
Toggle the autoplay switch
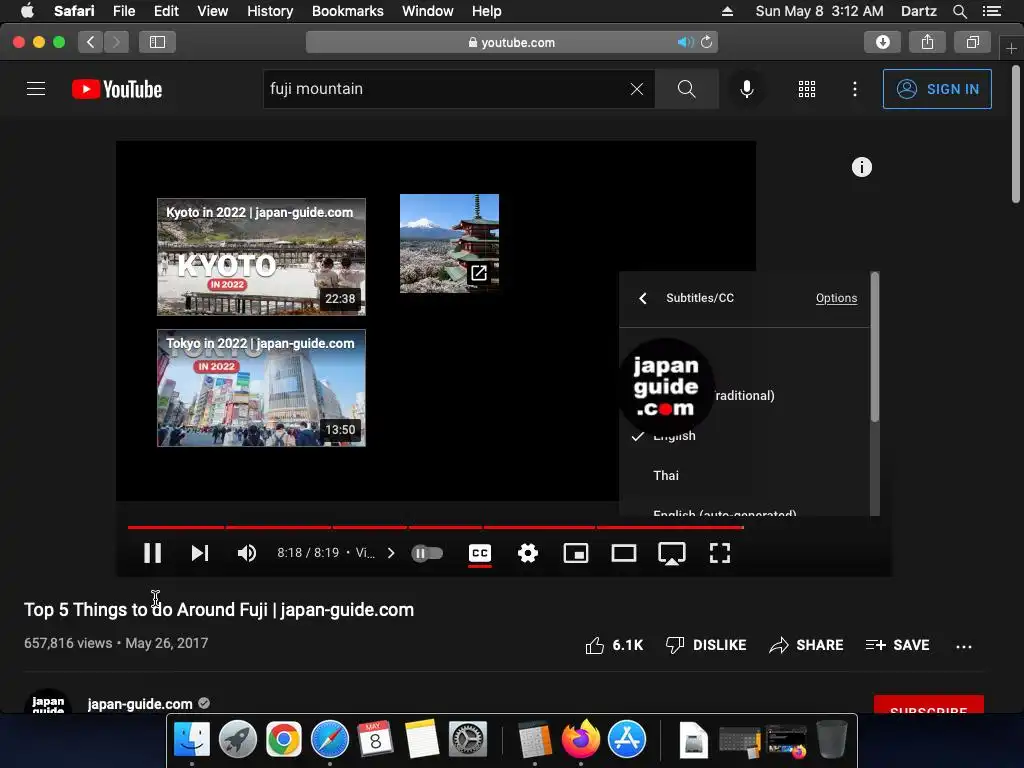(427, 553)
